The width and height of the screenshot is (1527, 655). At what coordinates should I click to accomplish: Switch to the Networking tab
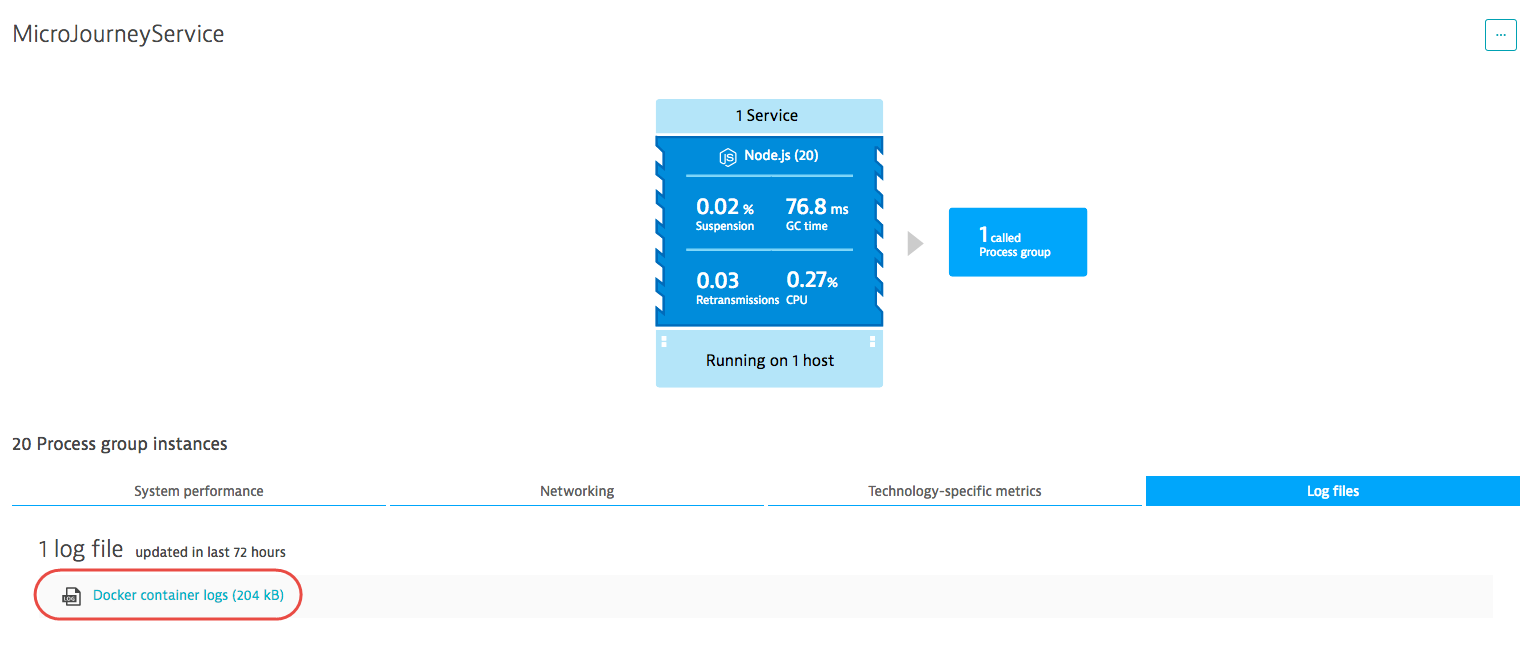[x=577, y=491]
